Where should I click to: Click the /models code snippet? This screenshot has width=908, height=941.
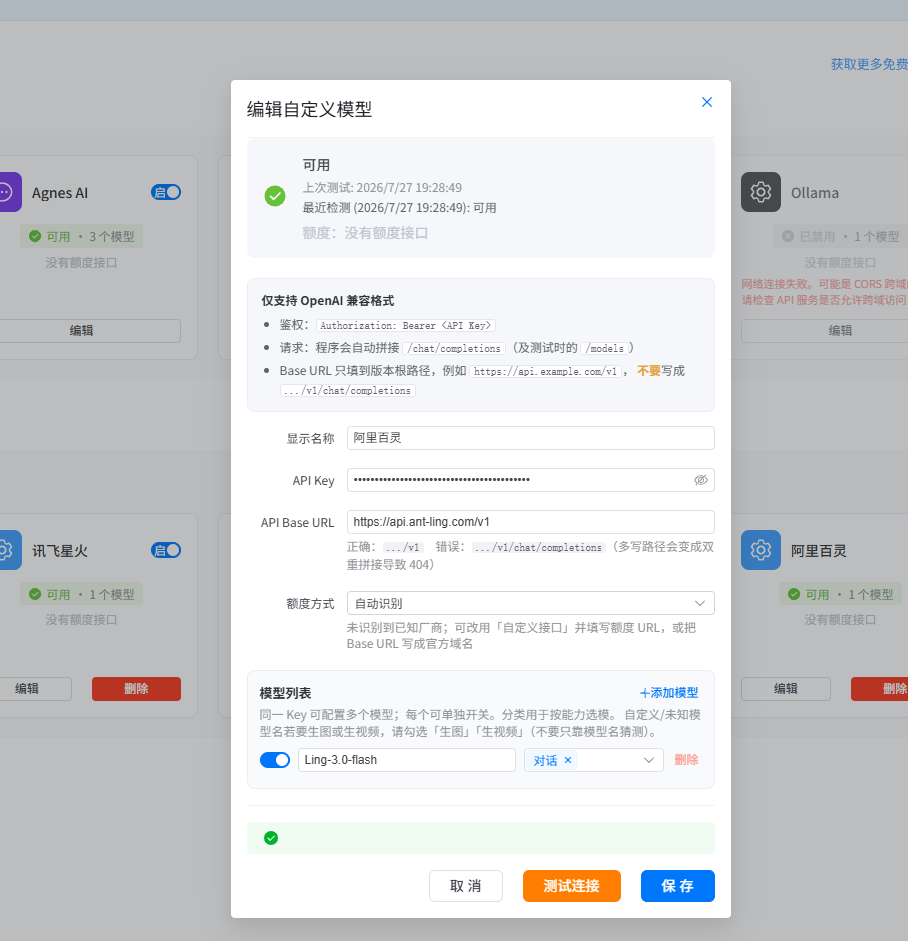click(x=605, y=348)
